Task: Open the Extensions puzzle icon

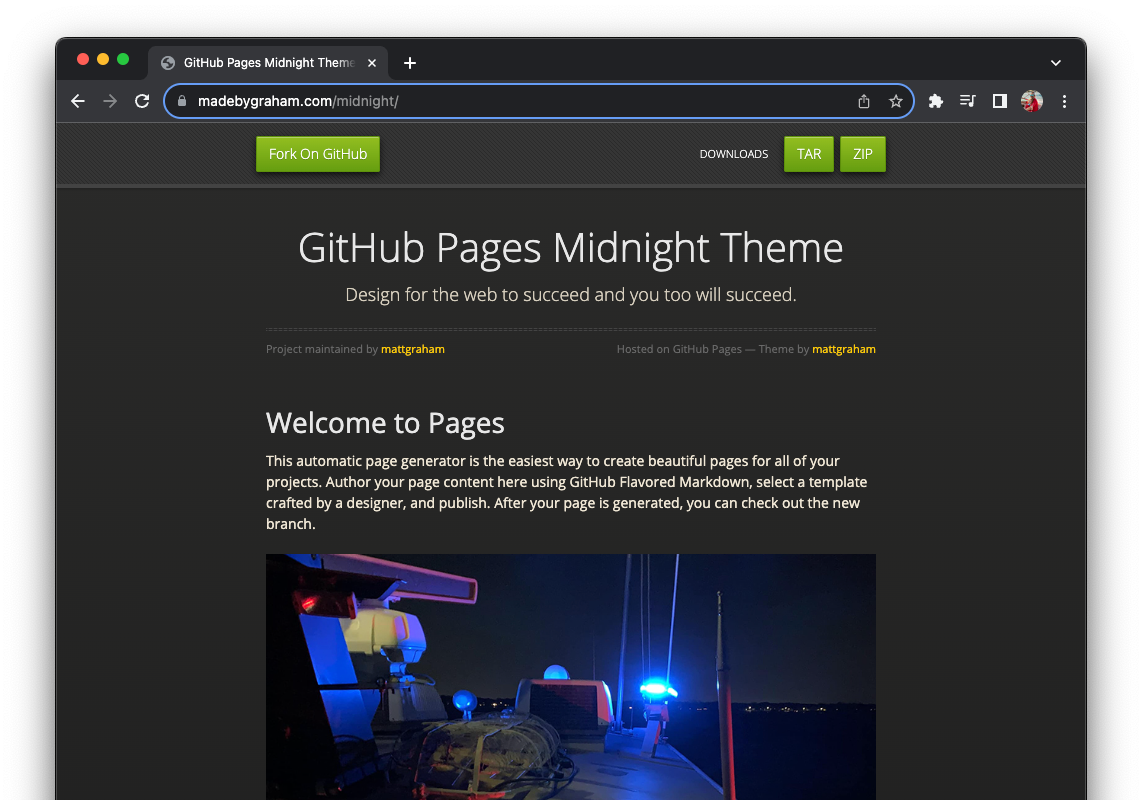Action: (936, 101)
